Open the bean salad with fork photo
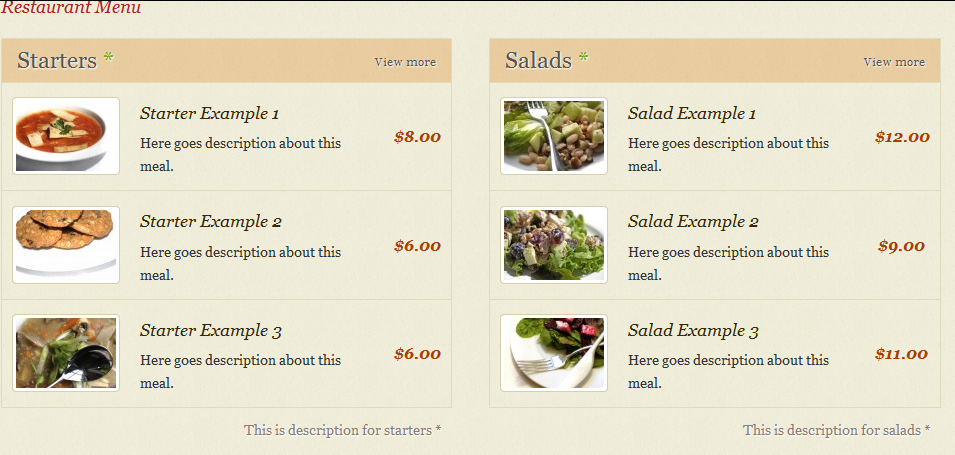The width and height of the screenshot is (955, 455). point(554,136)
